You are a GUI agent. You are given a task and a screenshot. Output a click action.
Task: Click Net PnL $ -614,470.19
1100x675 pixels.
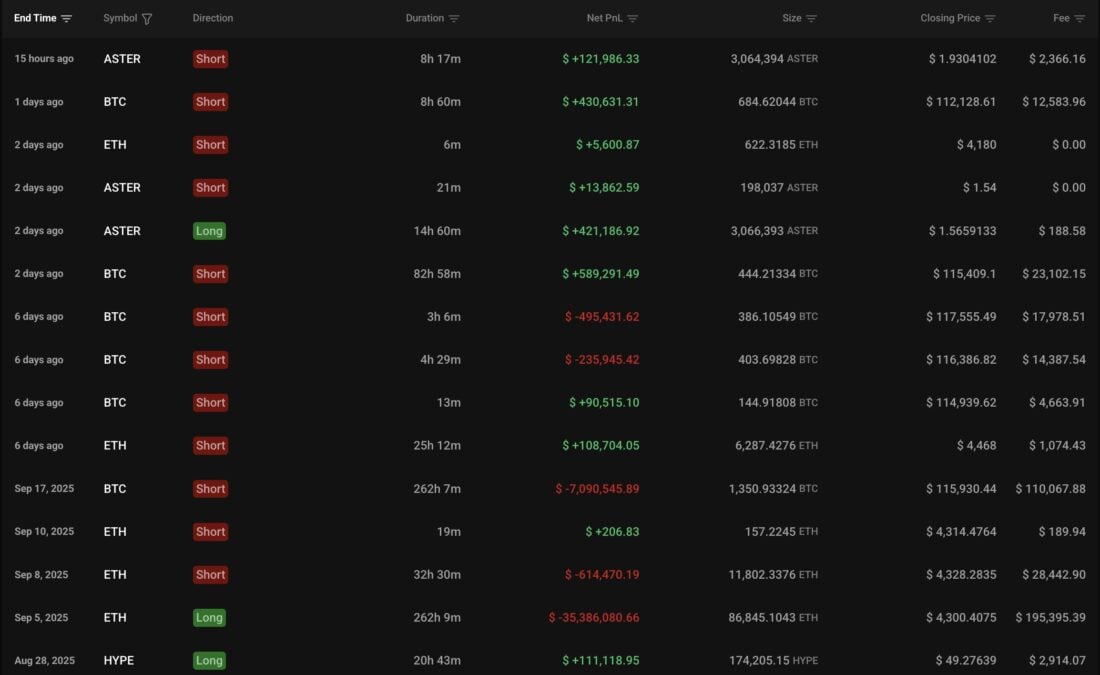click(602, 575)
